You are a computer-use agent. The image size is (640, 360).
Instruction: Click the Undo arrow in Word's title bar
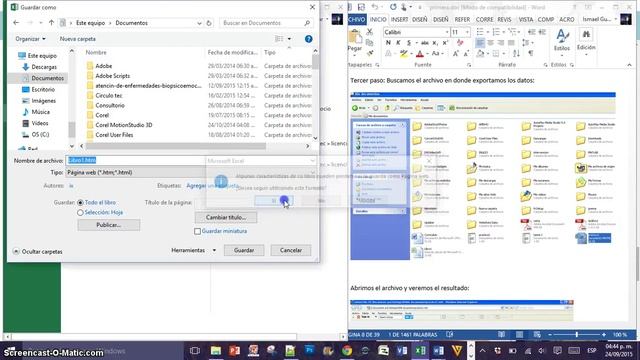375,7
